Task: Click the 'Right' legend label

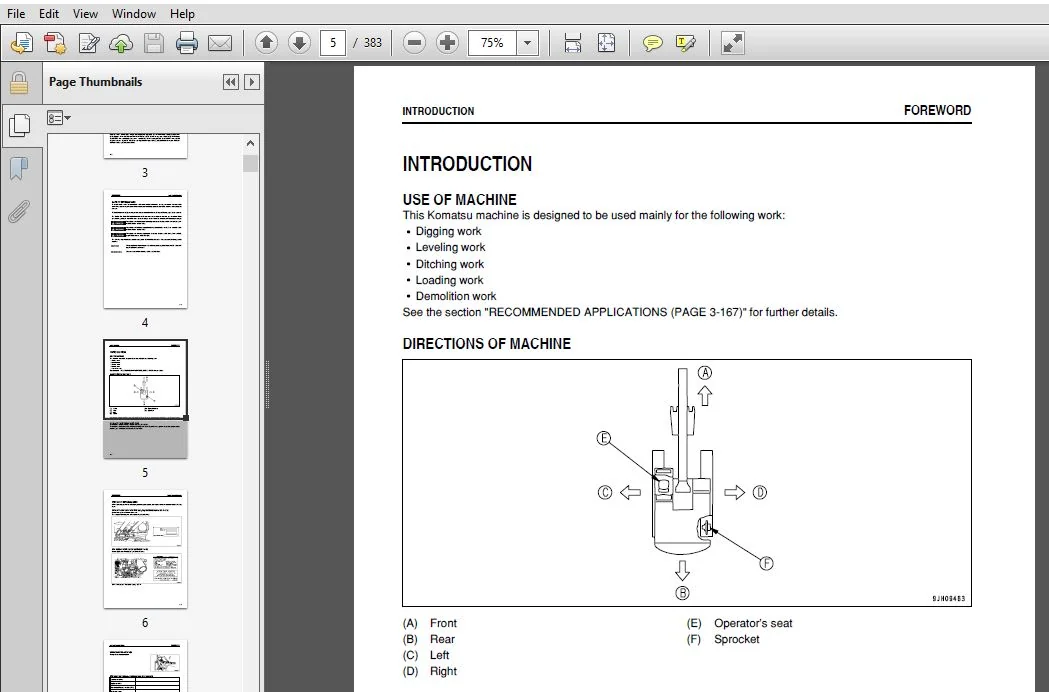Action: pos(443,671)
